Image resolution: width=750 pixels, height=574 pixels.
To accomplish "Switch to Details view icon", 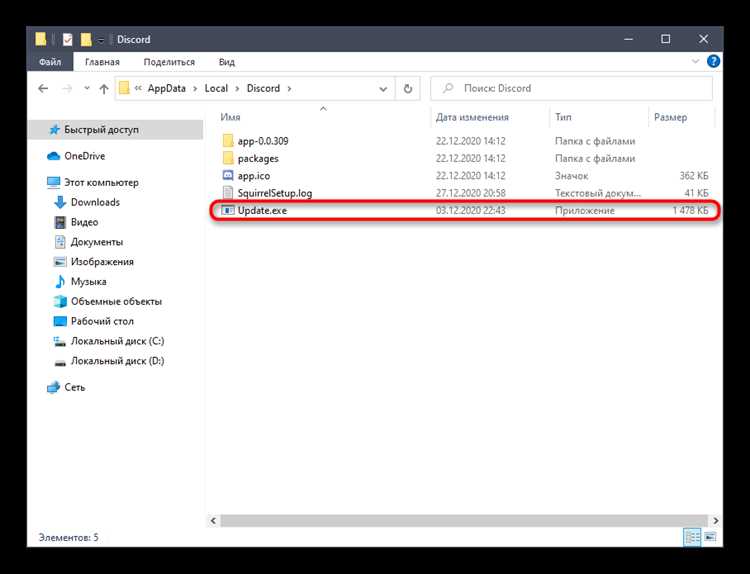I will [x=692, y=537].
